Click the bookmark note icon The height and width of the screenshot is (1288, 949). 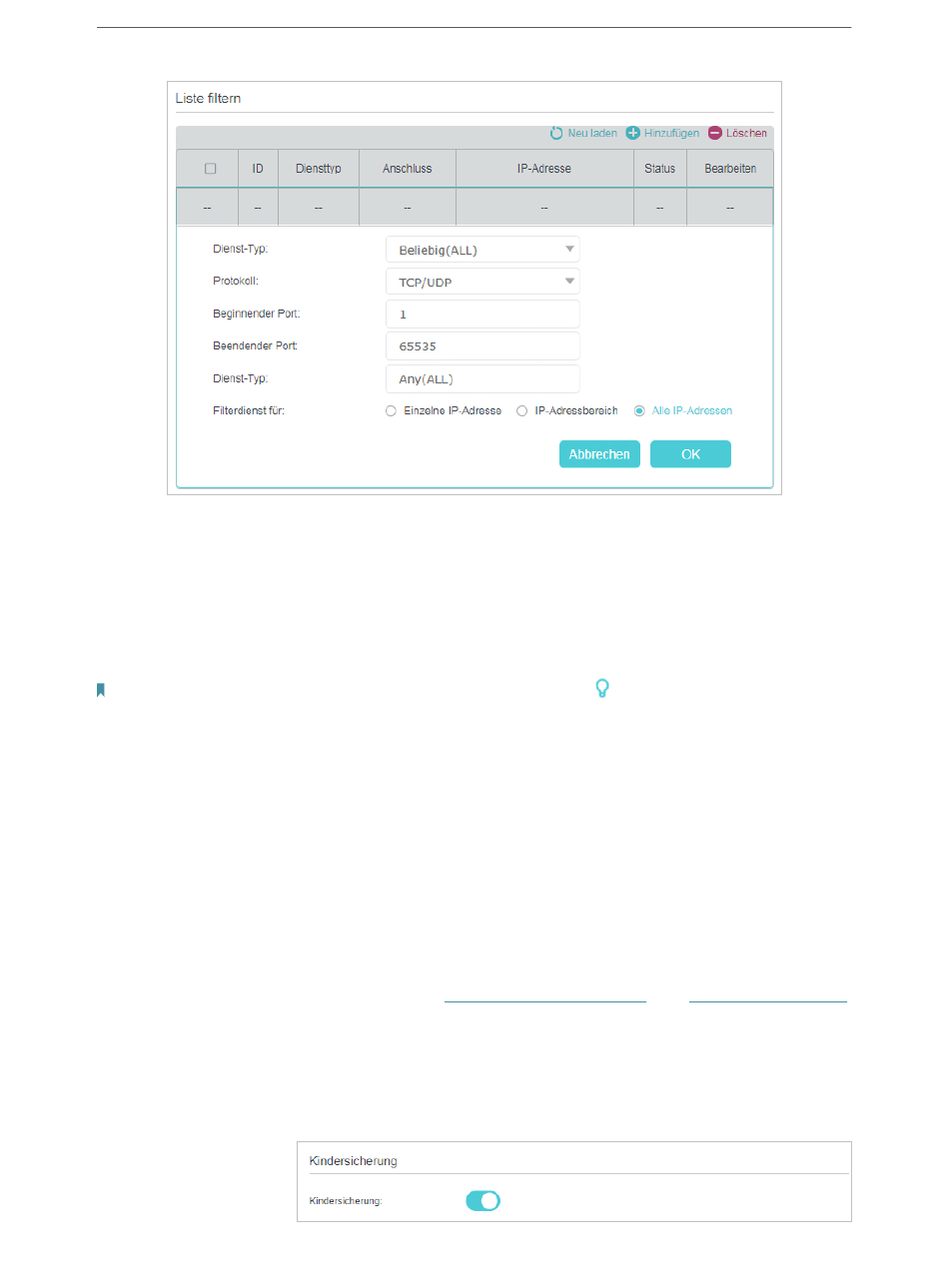101,690
